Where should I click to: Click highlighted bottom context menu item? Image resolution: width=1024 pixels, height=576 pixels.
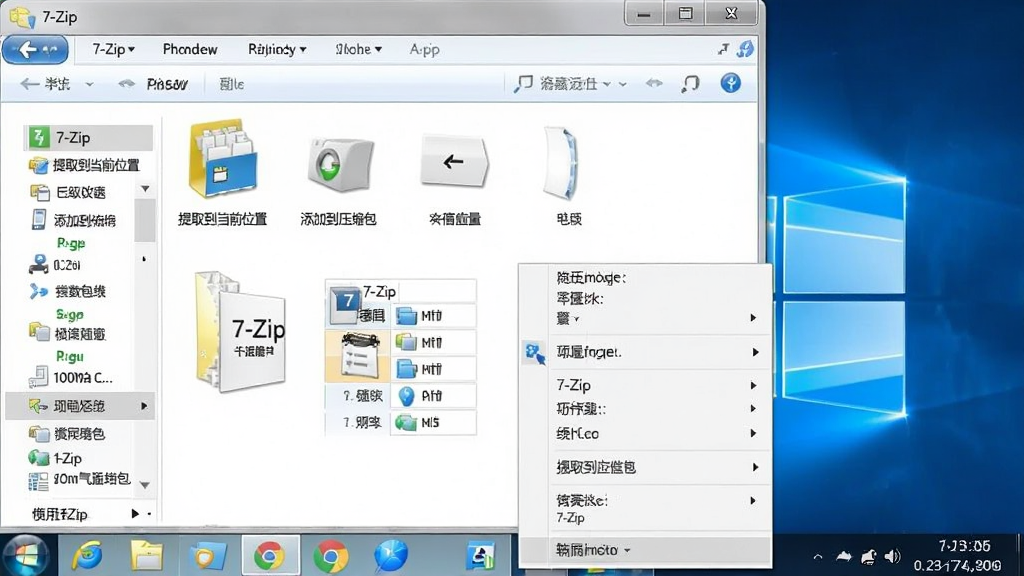[645, 550]
